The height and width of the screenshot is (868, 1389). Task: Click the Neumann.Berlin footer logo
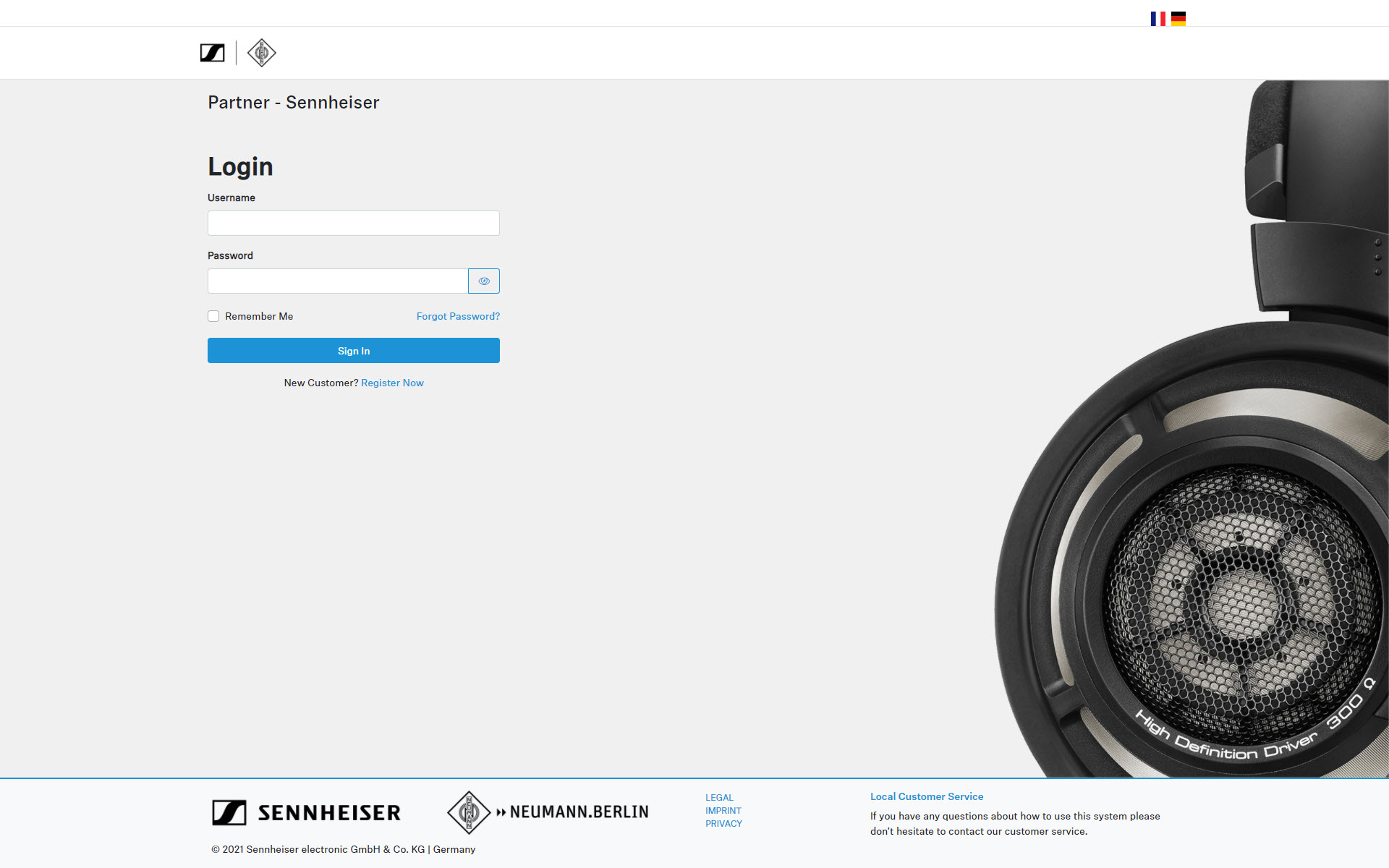pyautogui.click(x=548, y=812)
